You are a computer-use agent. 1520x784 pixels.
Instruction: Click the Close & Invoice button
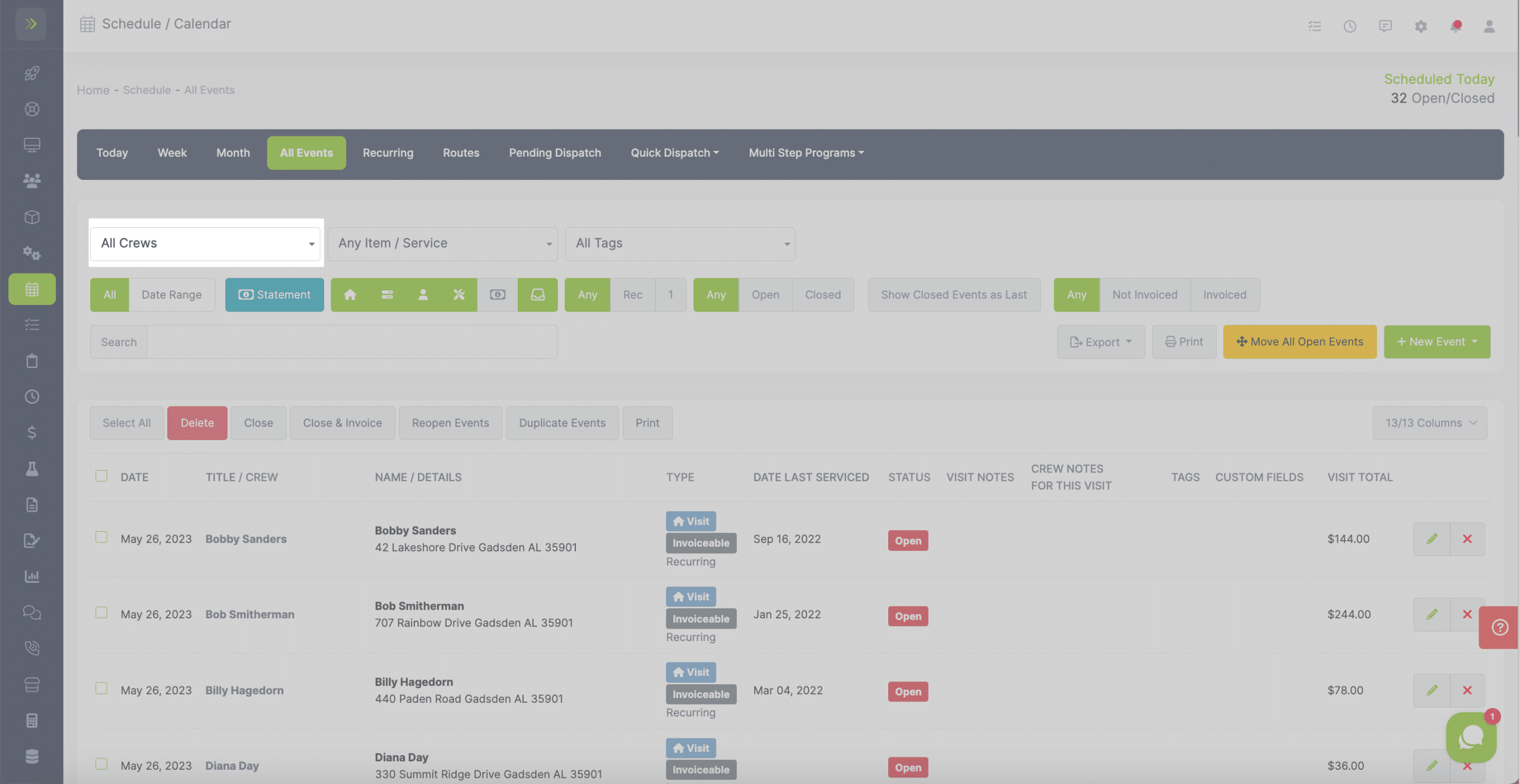343,423
